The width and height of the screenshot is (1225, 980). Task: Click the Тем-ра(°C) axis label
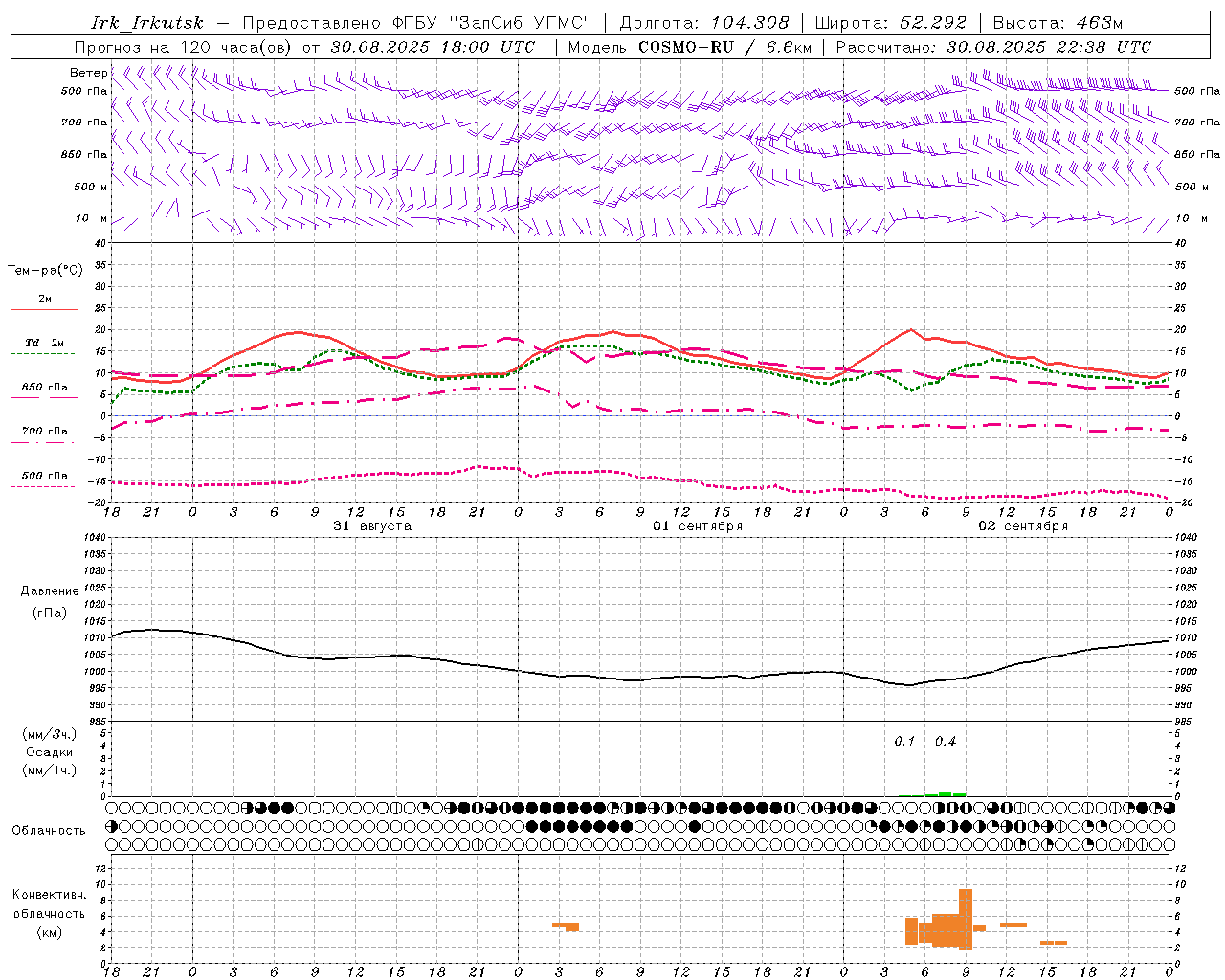click(45, 271)
